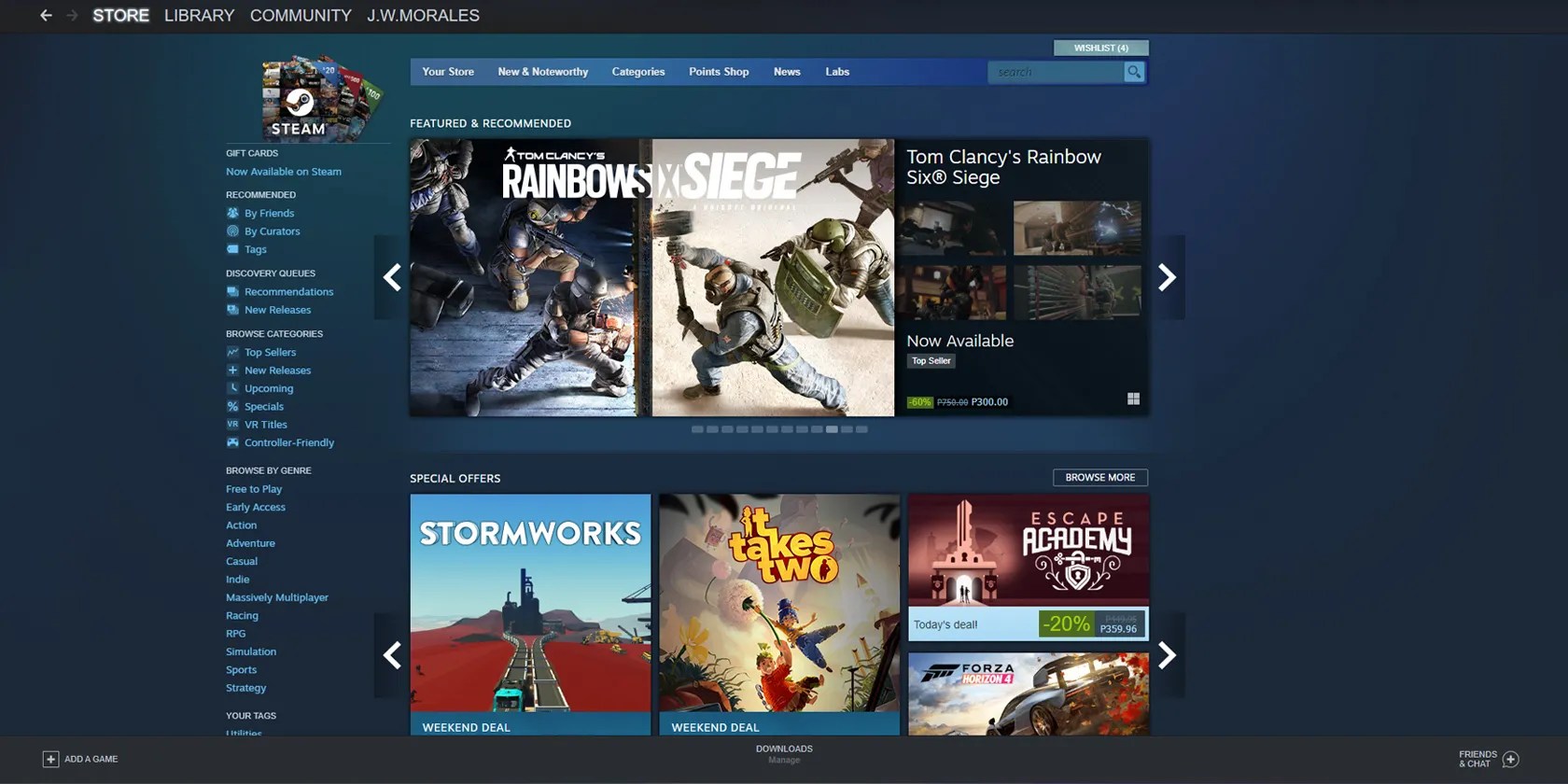Browse the RPG genre

tap(235, 634)
